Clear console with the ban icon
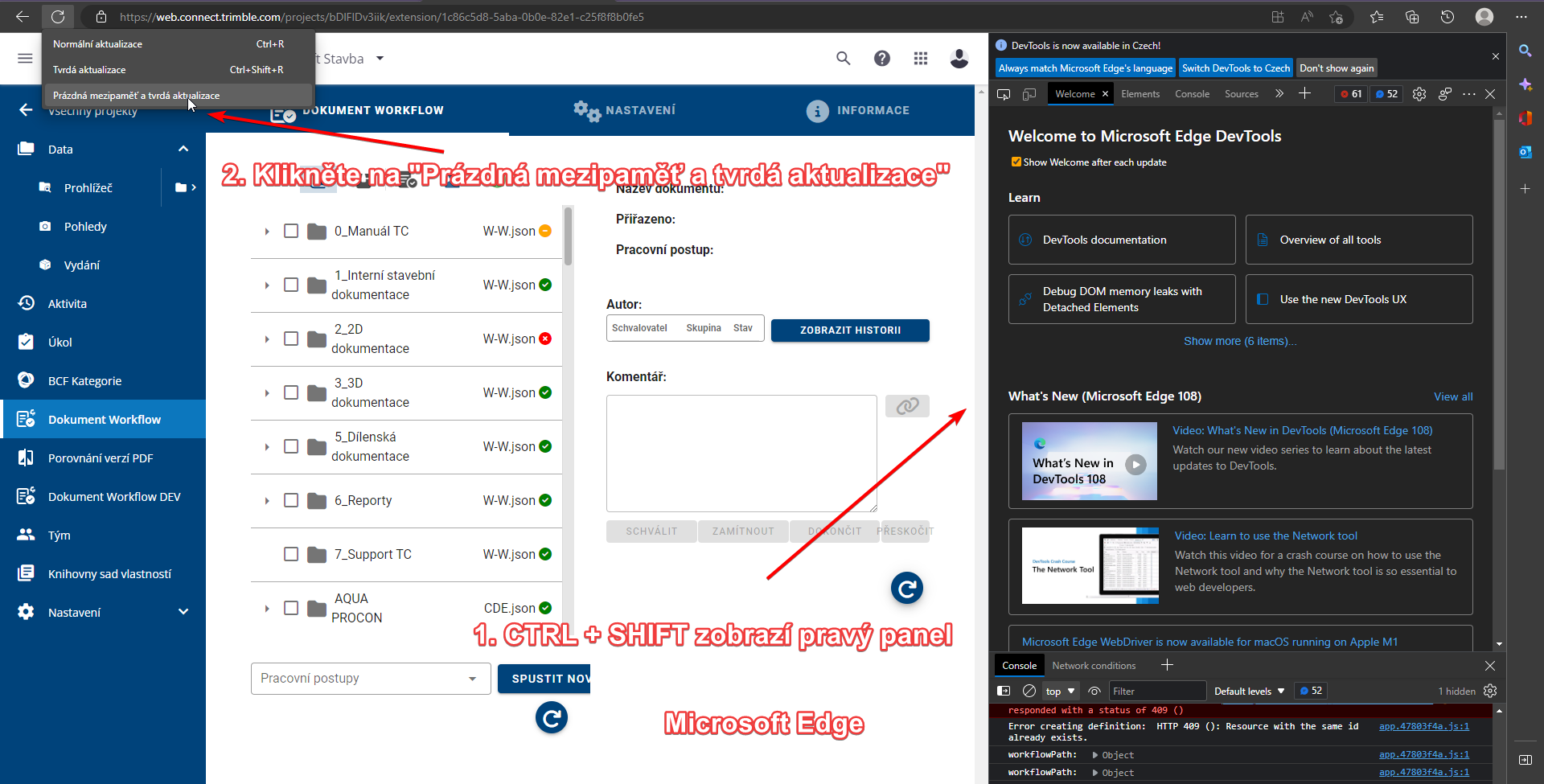Screen dimensions: 1544x784 [1029, 691]
